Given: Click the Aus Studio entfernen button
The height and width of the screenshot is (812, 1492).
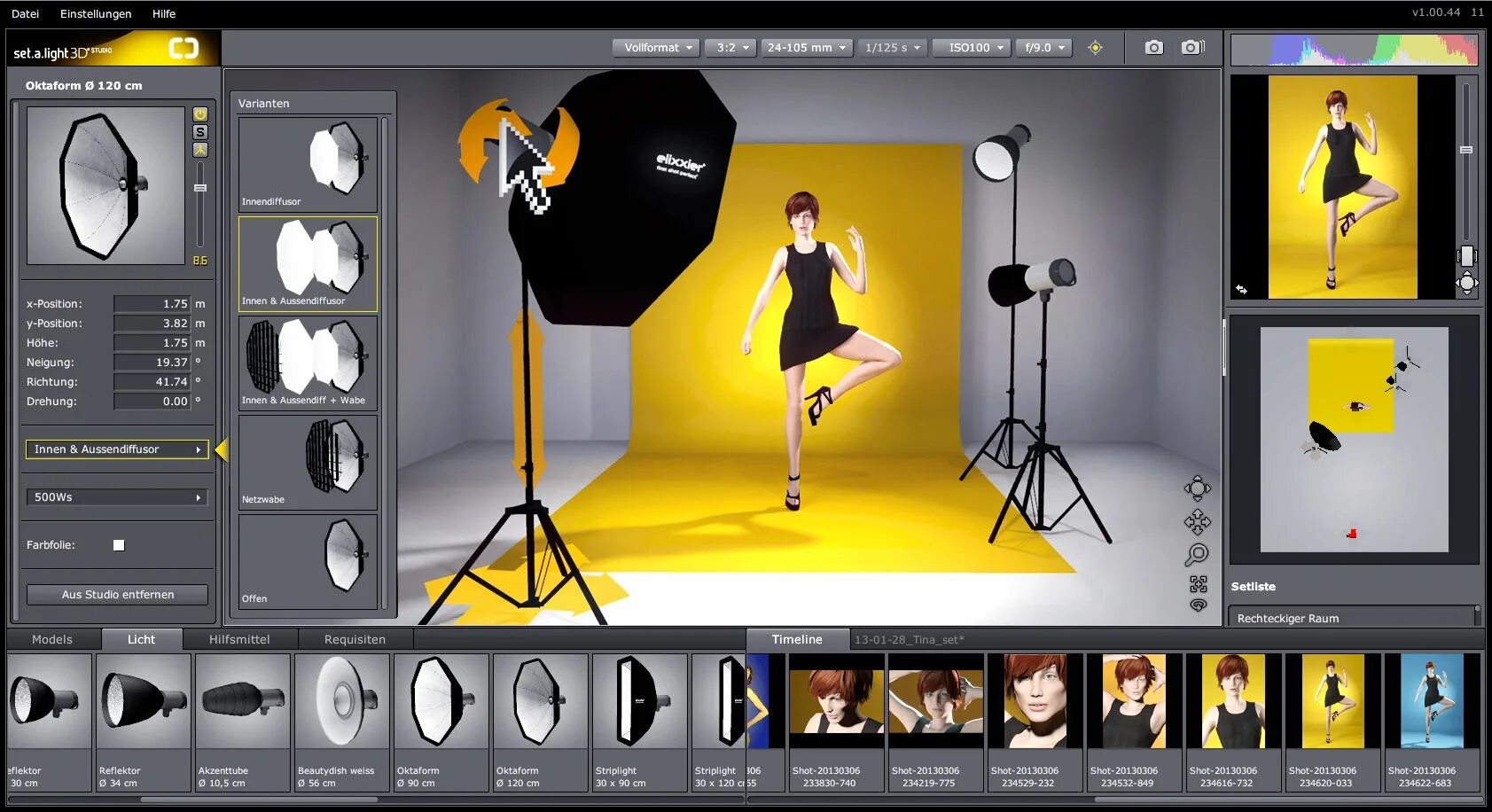Looking at the screenshot, I should pos(118,595).
